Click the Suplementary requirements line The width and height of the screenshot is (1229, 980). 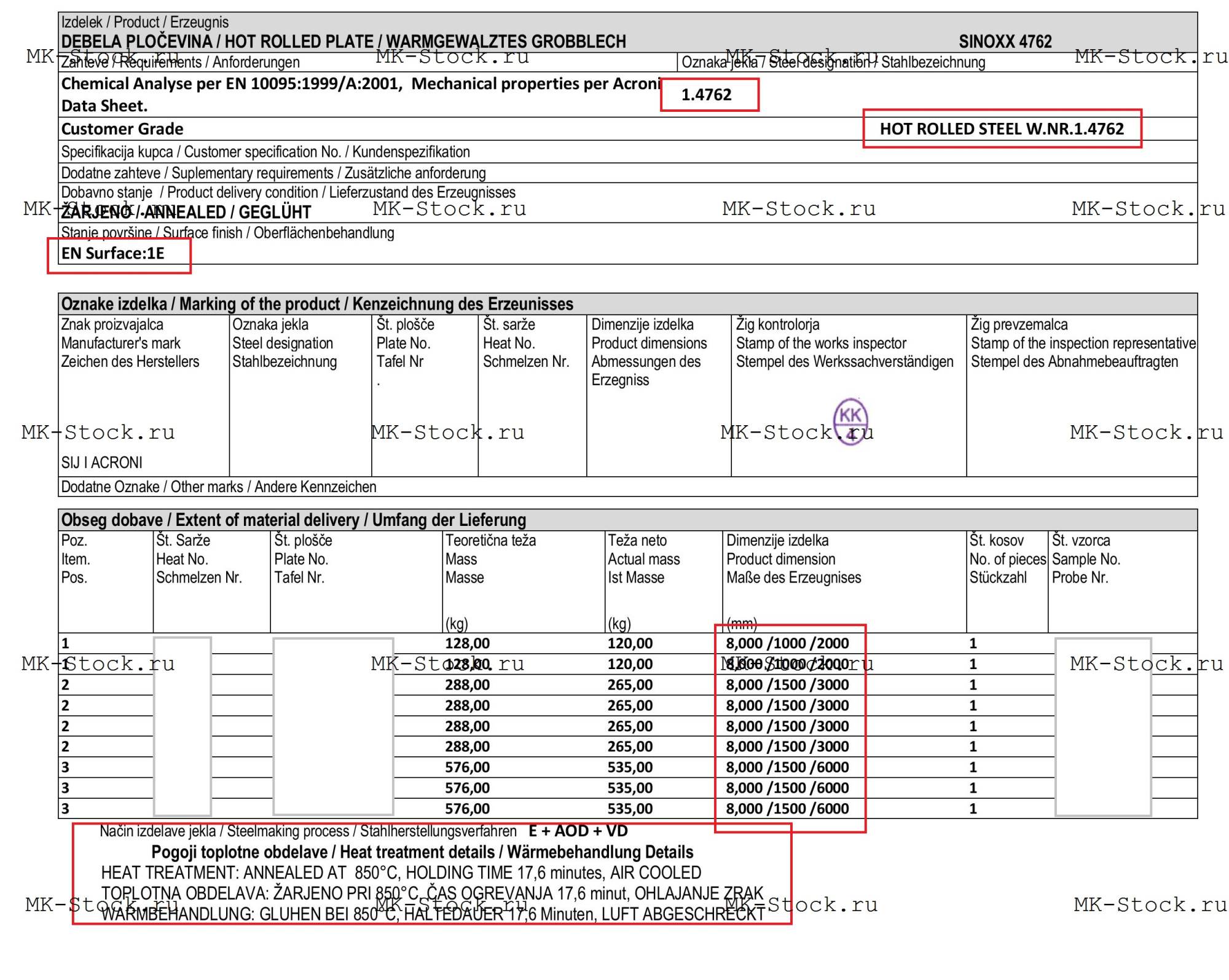click(273, 173)
